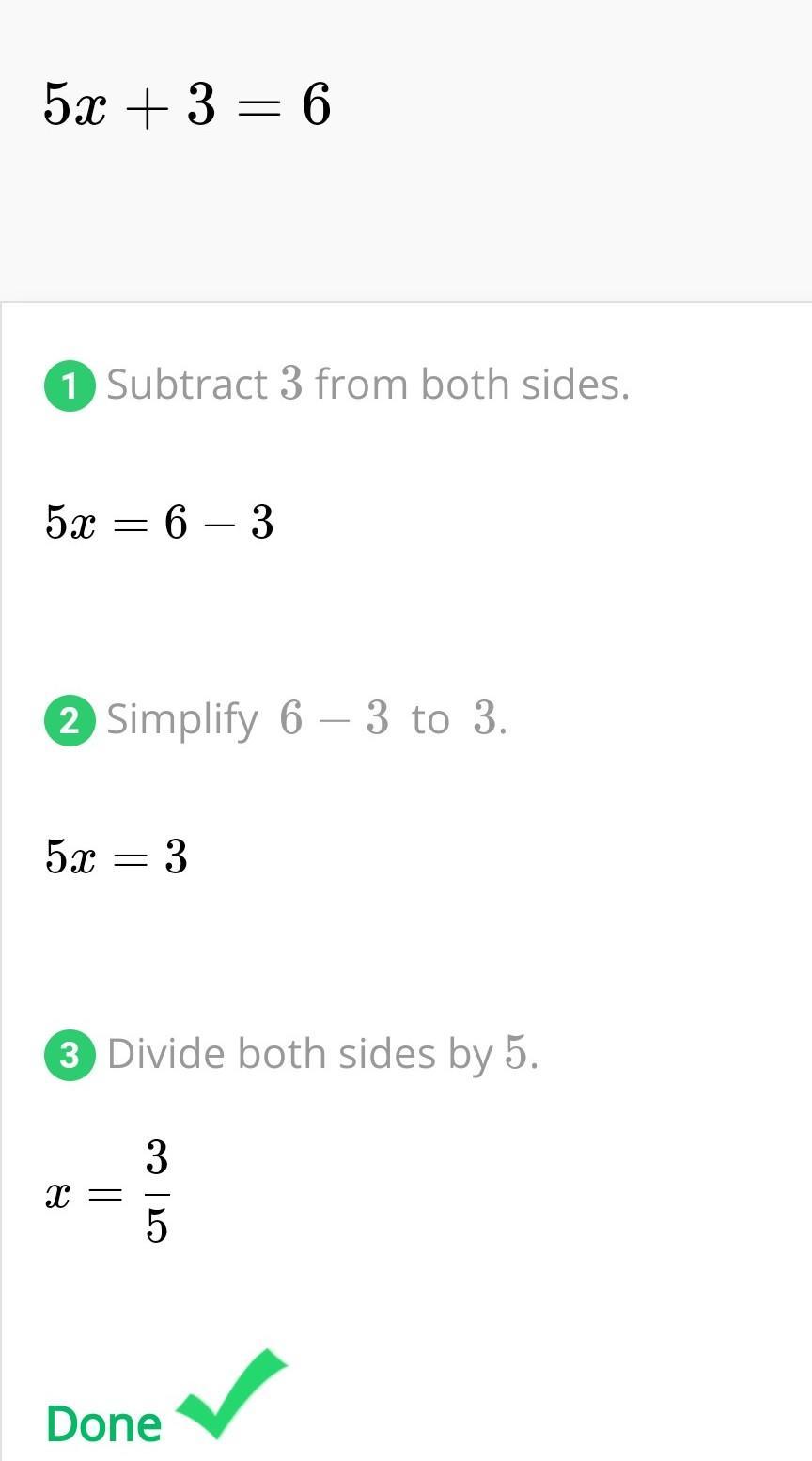Viewport: 812px width, 1461px height.
Task: Click the plus sign in the top equation
Action: 146,107
